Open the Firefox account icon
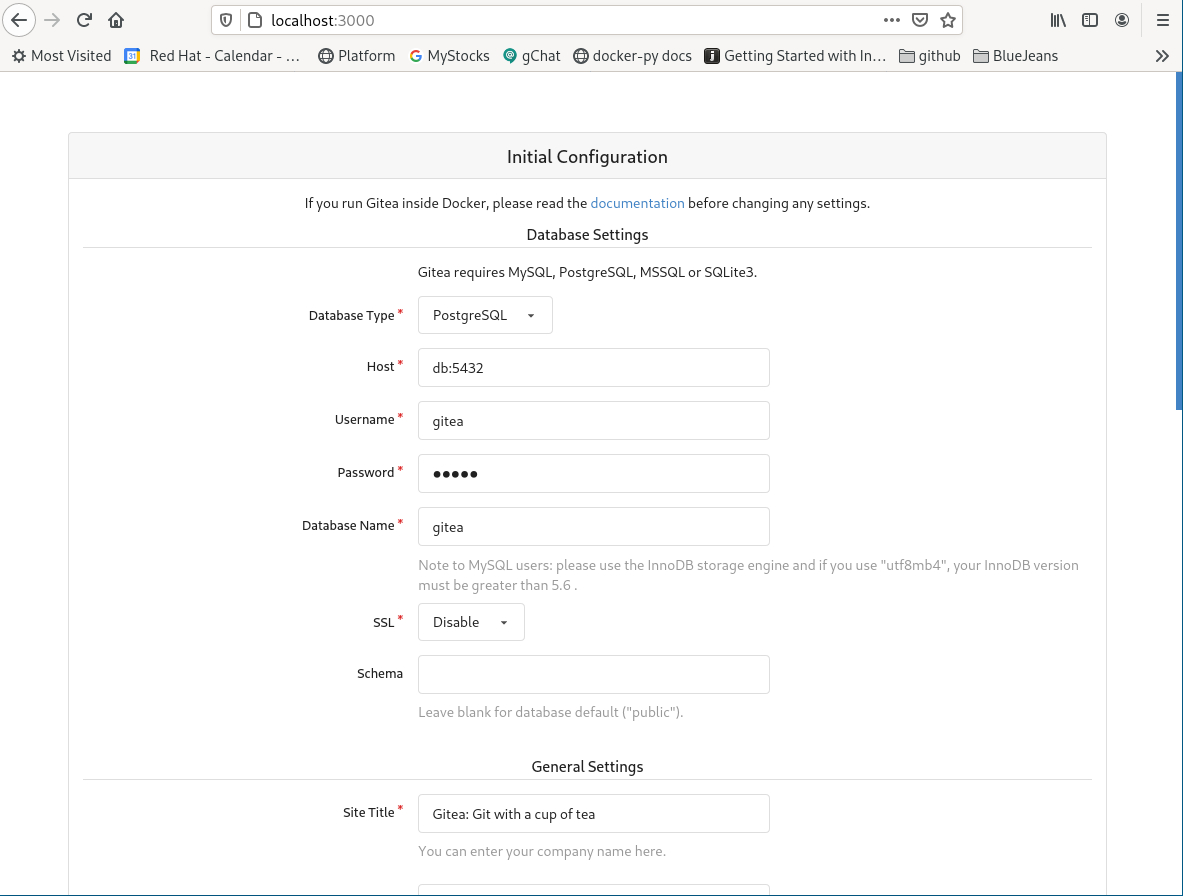The width and height of the screenshot is (1183, 896). 1122,20
